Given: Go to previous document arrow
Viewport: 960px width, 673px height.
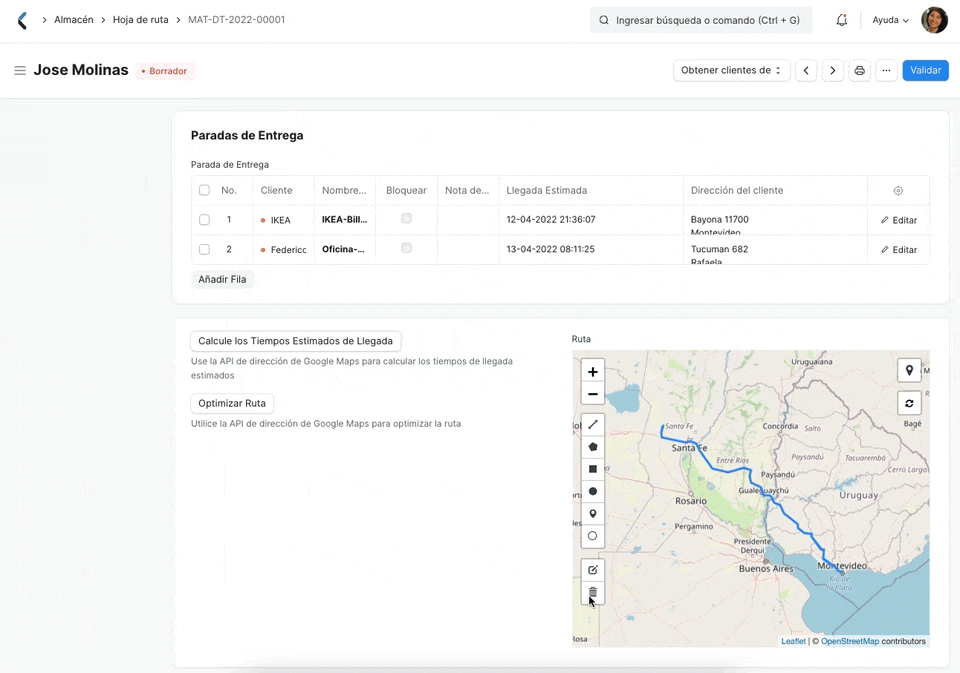Looking at the screenshot, I should coord(806,70).
